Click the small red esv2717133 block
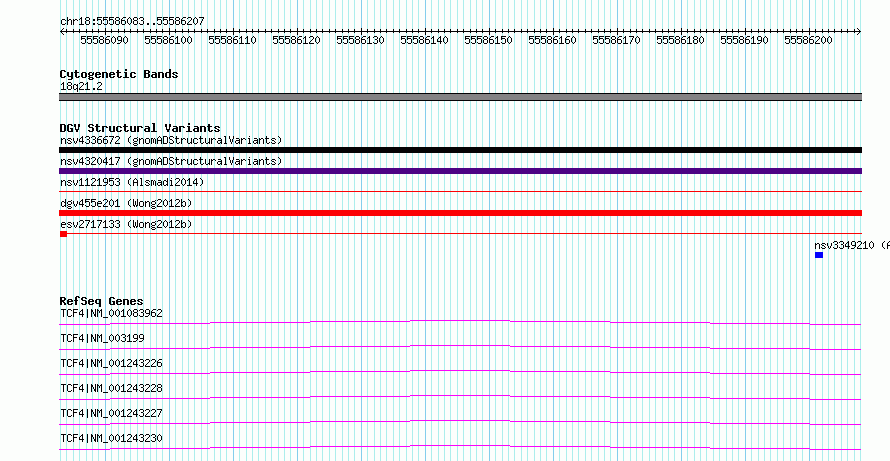Viewport: 890px width, 461px height. (64, 234)
